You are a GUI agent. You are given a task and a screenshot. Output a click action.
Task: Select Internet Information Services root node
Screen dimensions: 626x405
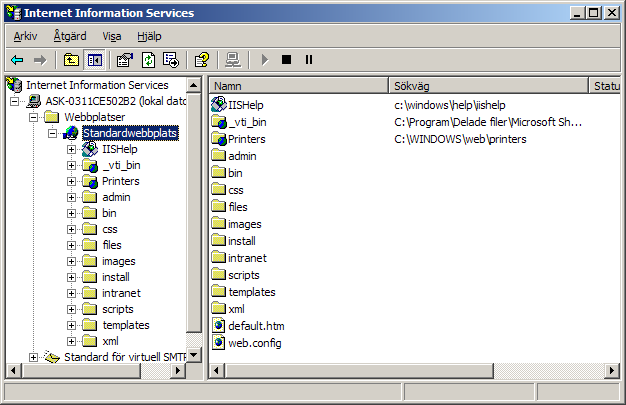click(x=97, y=85)
